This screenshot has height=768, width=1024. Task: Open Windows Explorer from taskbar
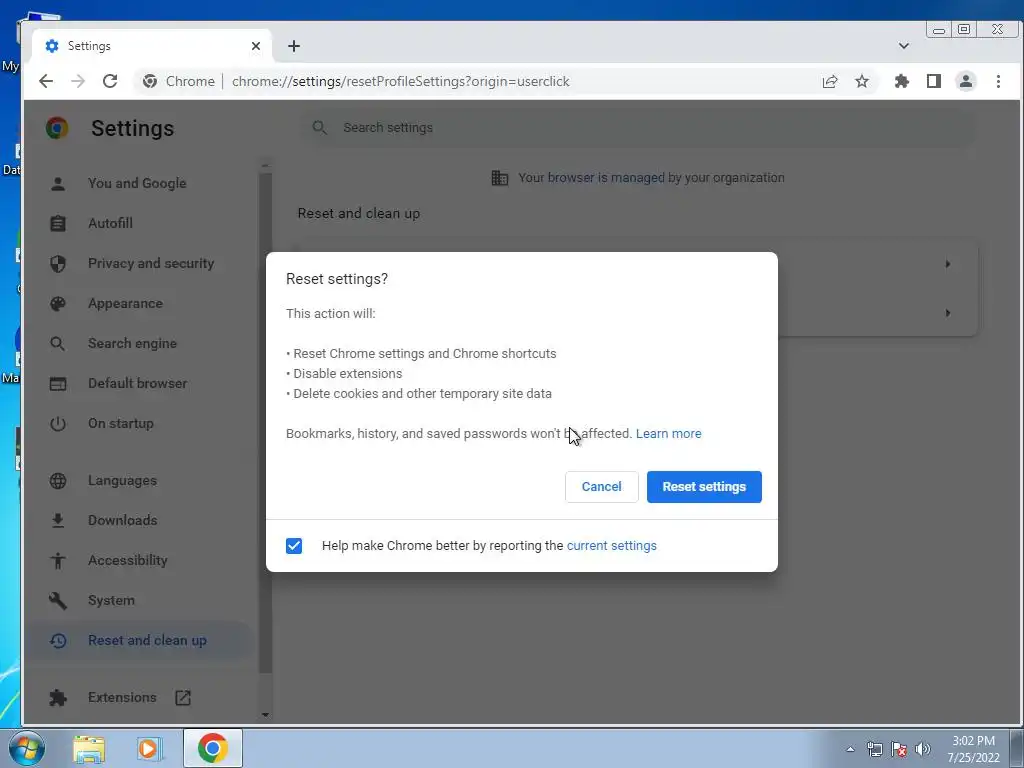[89, 748]
